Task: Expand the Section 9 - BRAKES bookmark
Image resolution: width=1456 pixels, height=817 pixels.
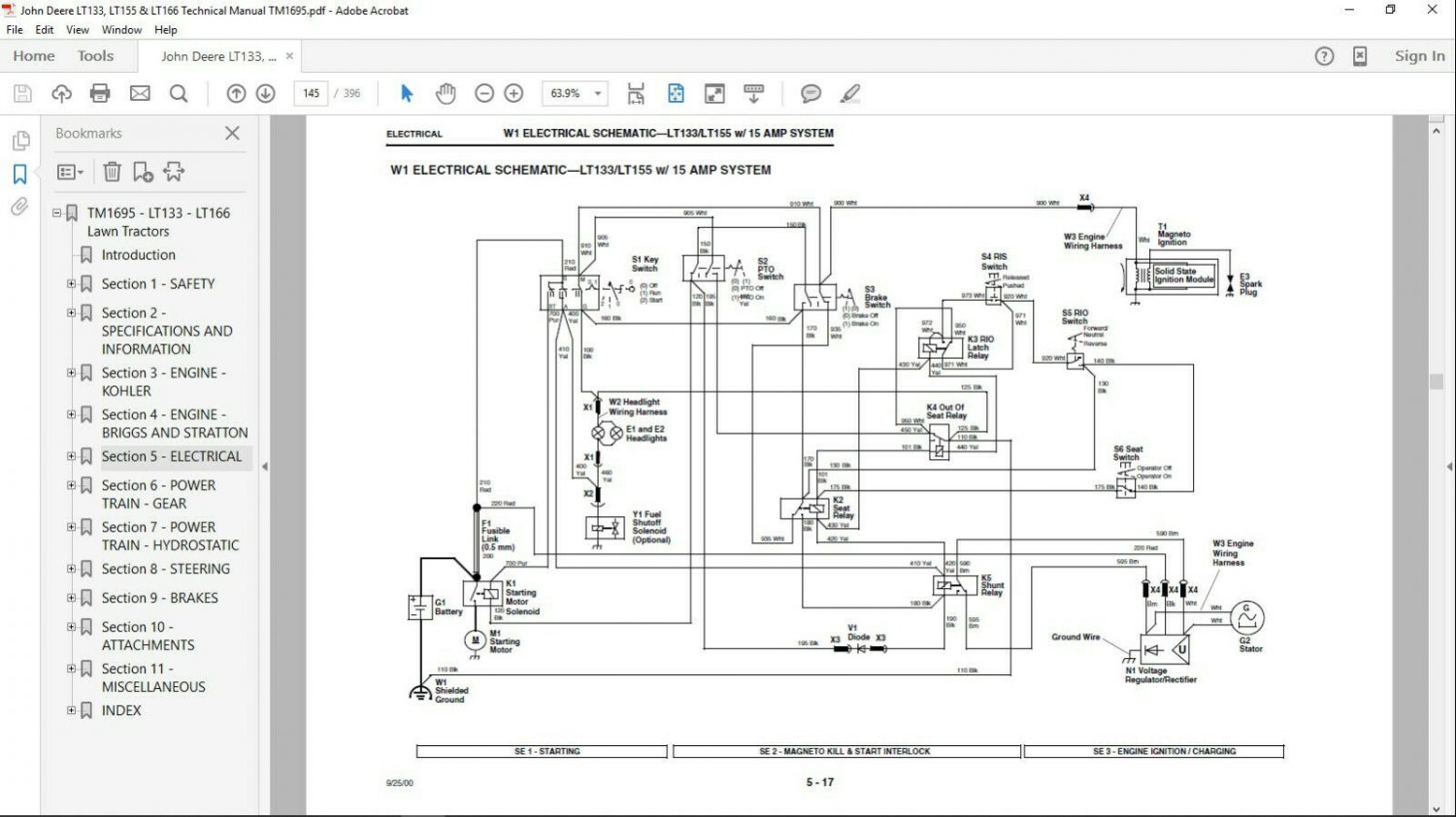Action: pos(71,598)
